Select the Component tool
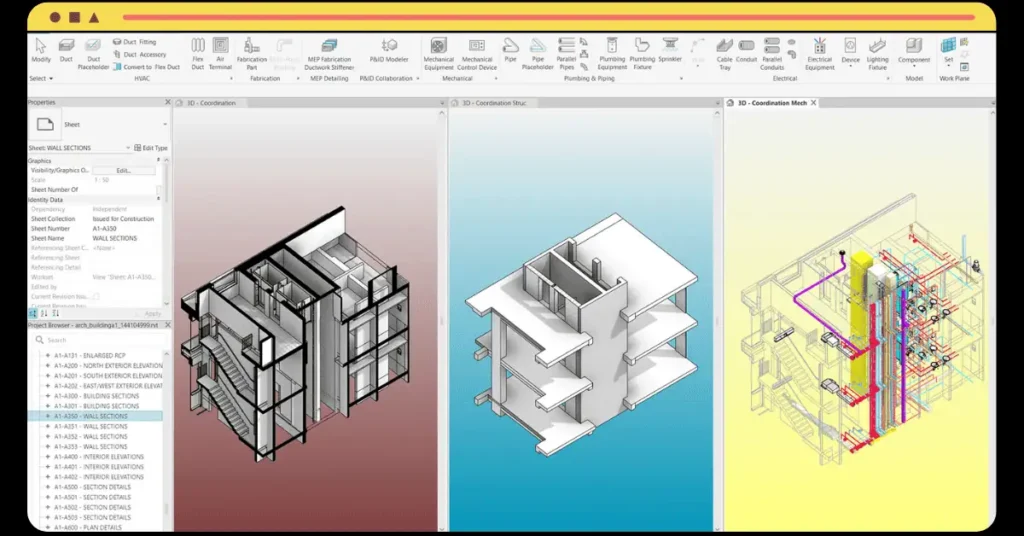 click(914, 50)
